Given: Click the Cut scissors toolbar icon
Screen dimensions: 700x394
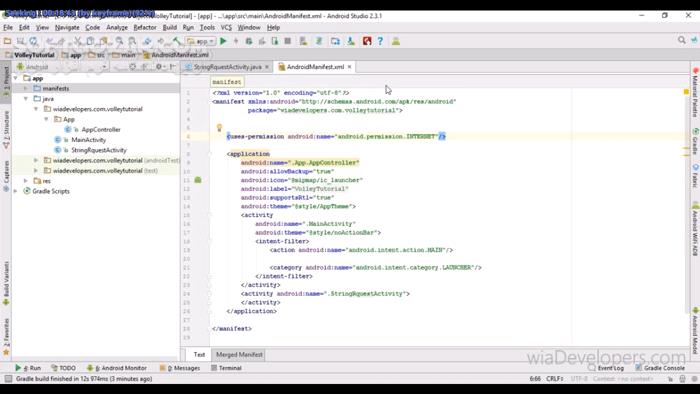Looking at the screenshot, I should (78, 41).
